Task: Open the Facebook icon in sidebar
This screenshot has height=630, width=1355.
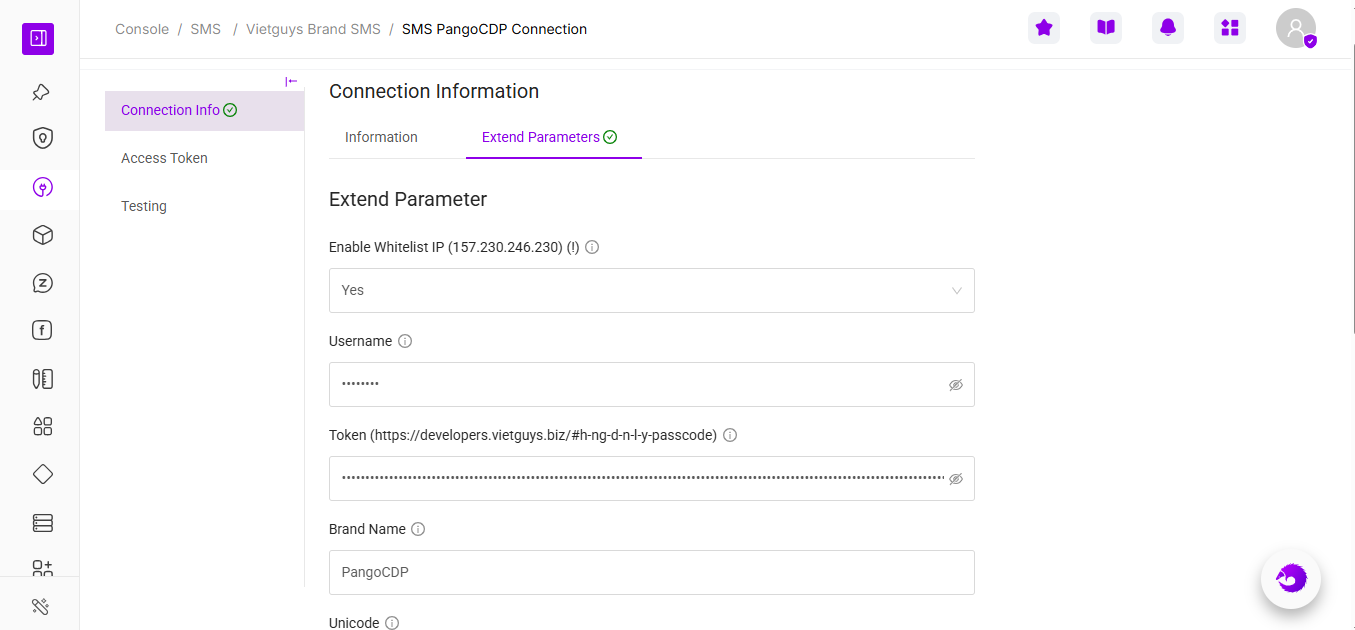Action: click(x=42, y=331)
